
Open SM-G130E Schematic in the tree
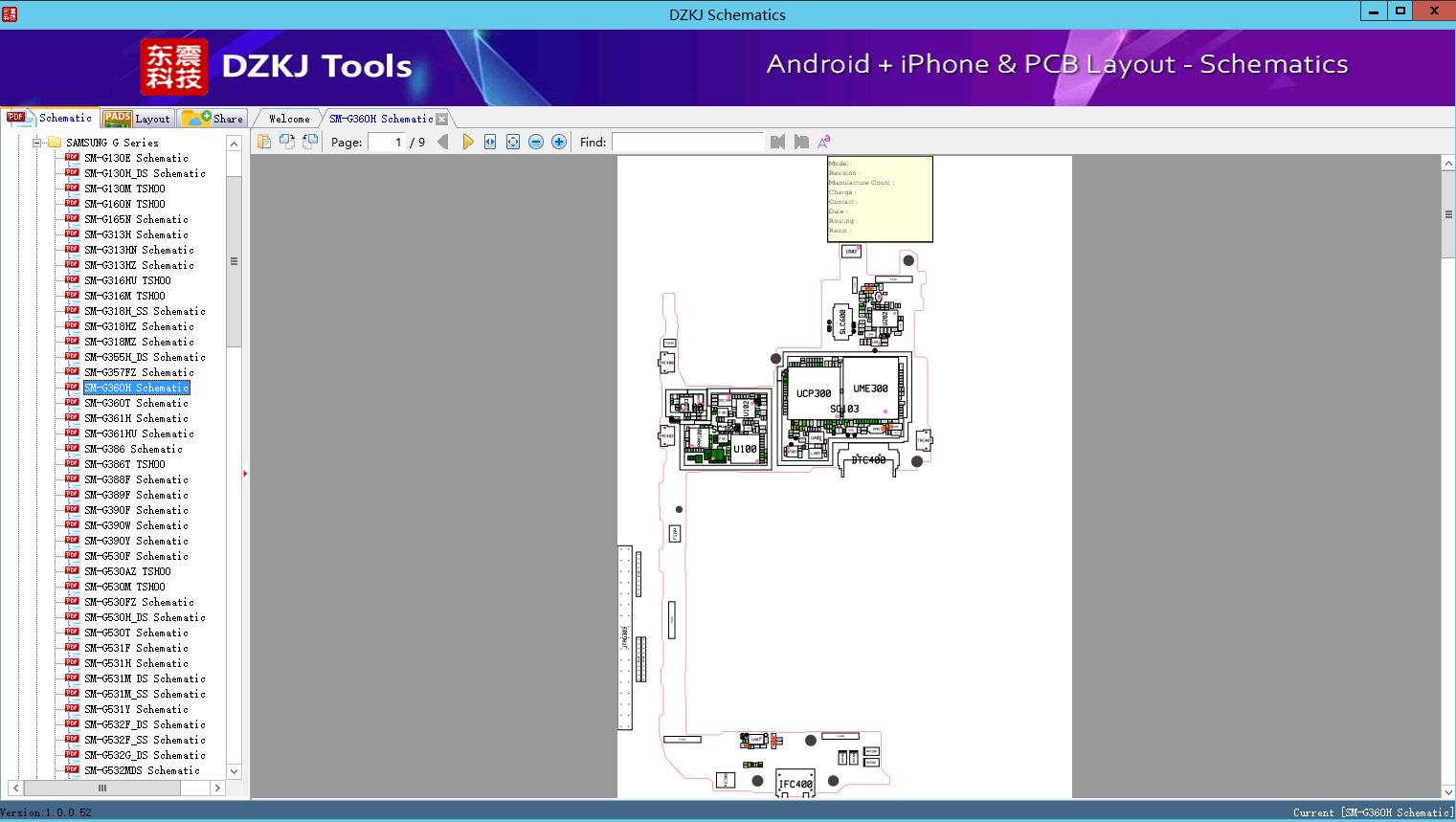point(136,158)
